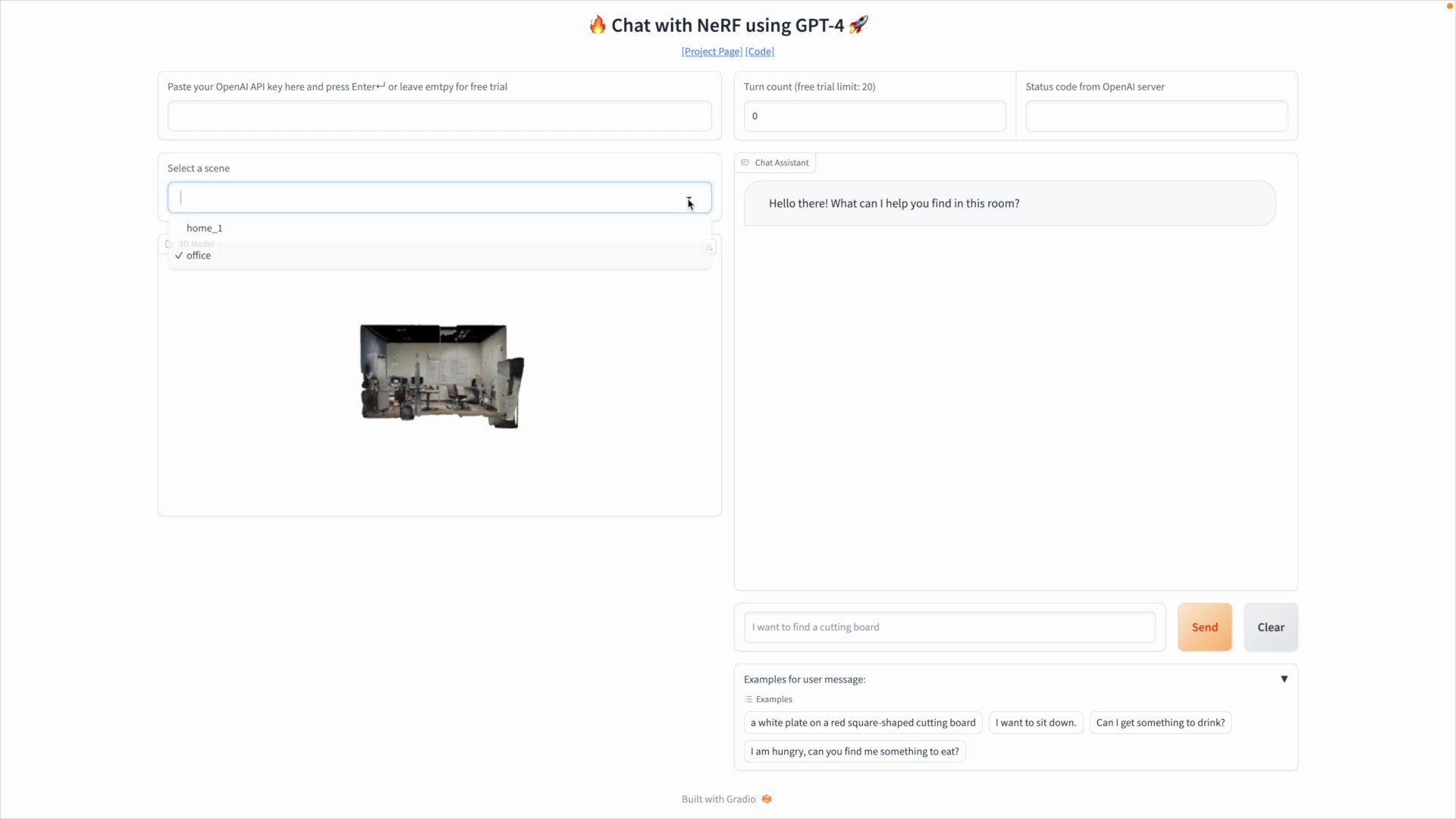Click the file icon on the 3D Model panel
This screenshot has width=1456, height=819.
tap(168, 243)
